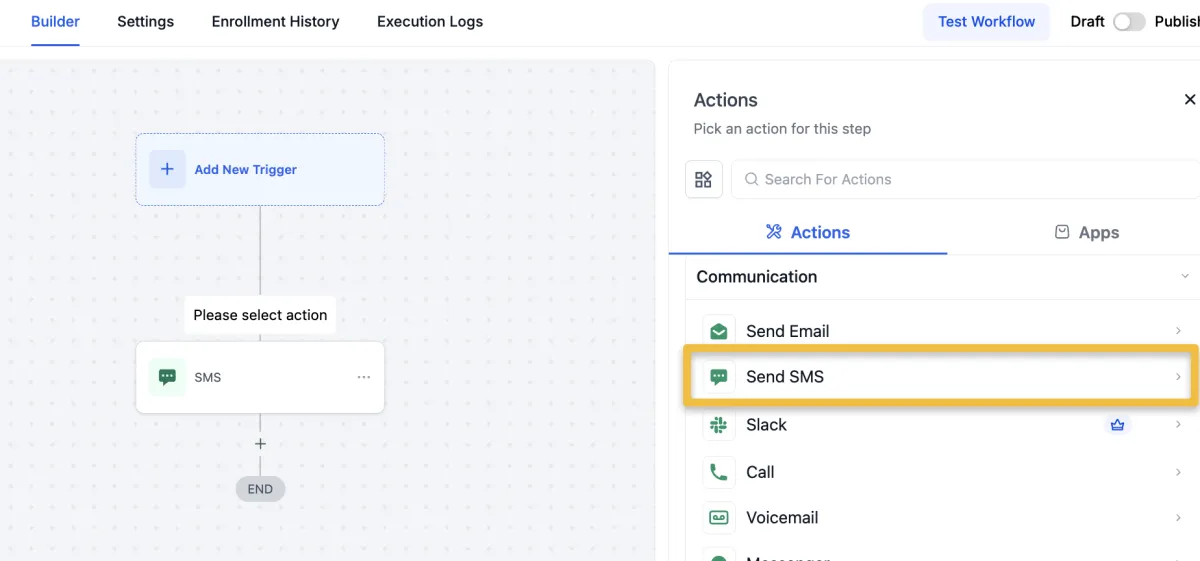Viewport: 1200px width, 561px height.
Task: Open the Enrollment History tab
Action: 275,22
